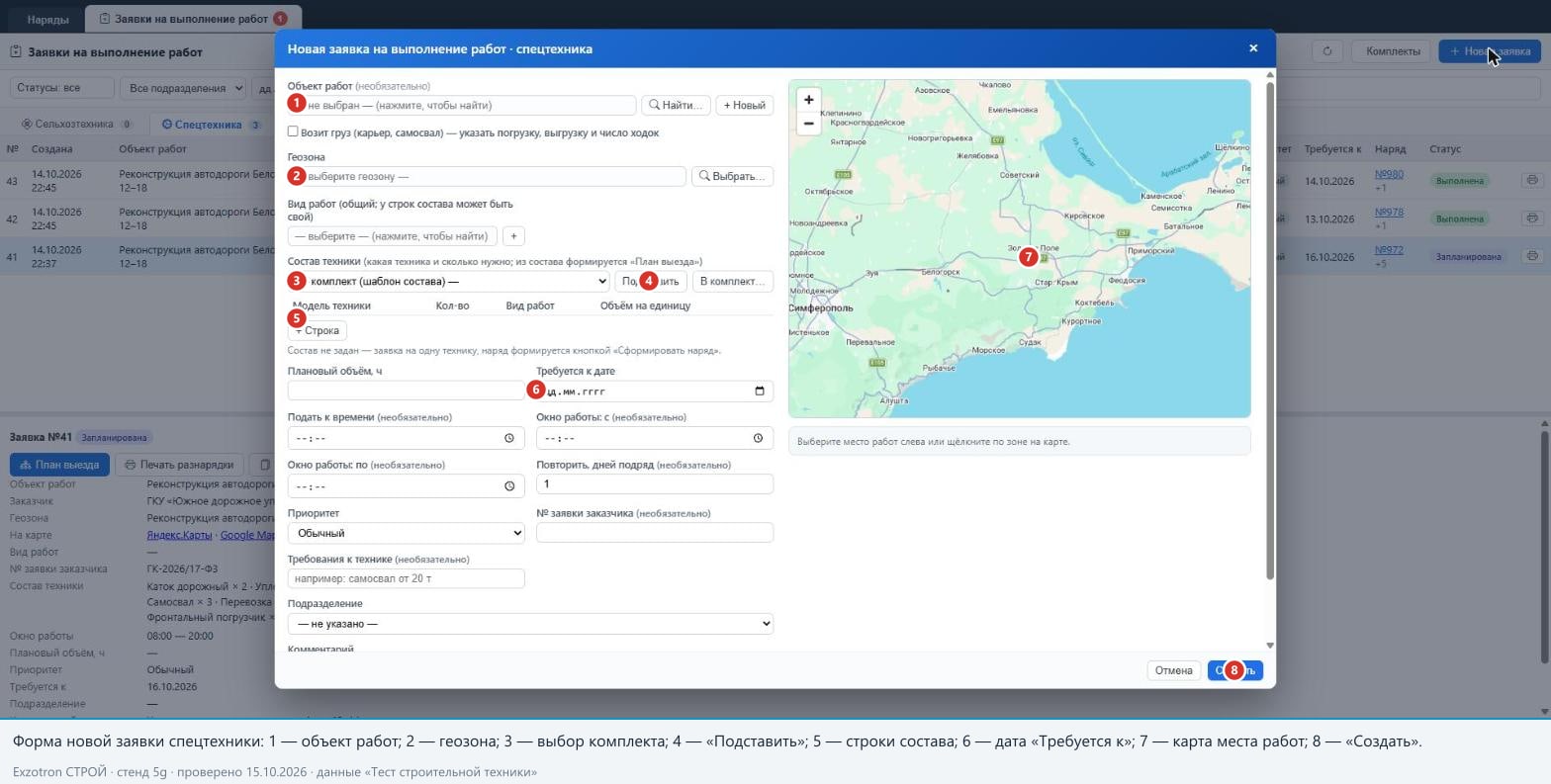This screenshot has height=784, width=1551.
Task: Click 'Печать разнарядки' button
Action: [x=180, y=465]
